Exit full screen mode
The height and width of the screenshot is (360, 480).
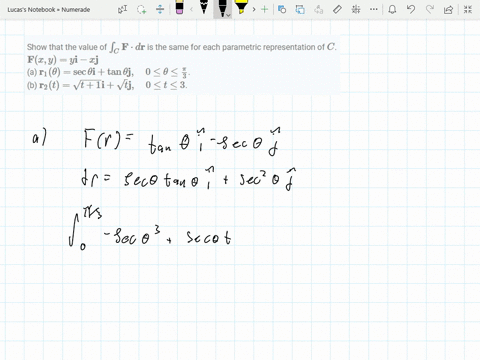[x=468, y=9]
